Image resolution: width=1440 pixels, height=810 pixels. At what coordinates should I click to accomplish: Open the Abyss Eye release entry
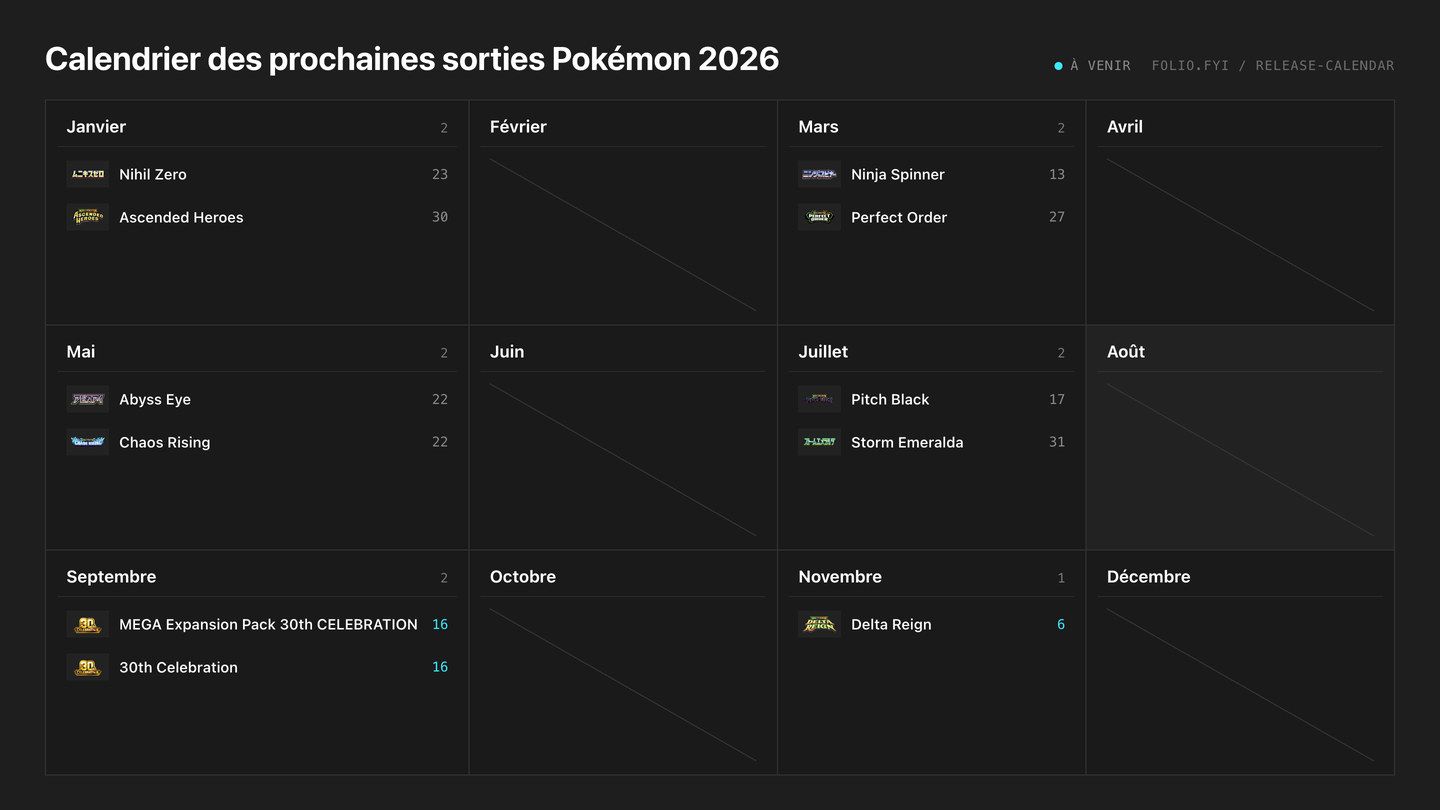click(257, 399)
